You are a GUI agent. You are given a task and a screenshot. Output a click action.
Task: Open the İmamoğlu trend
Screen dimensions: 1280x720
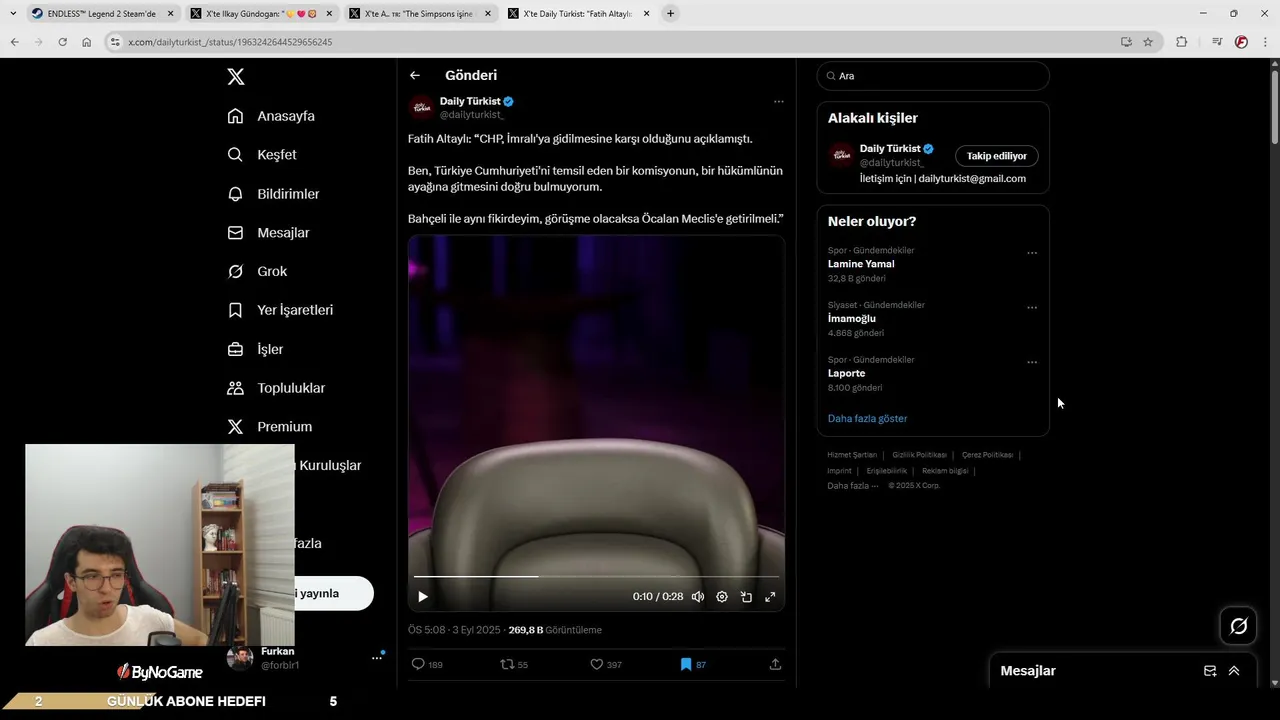tap(852, 319)
